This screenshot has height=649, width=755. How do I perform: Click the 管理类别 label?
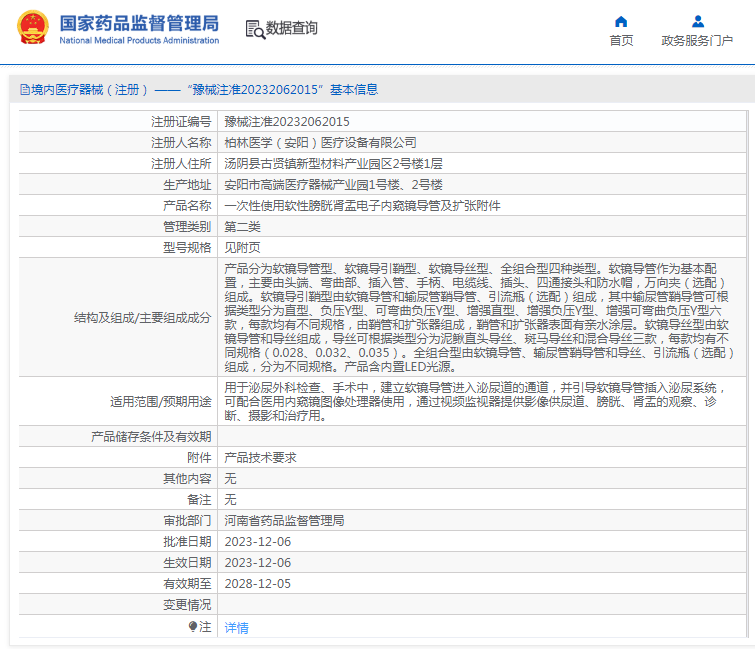point(187,227)
